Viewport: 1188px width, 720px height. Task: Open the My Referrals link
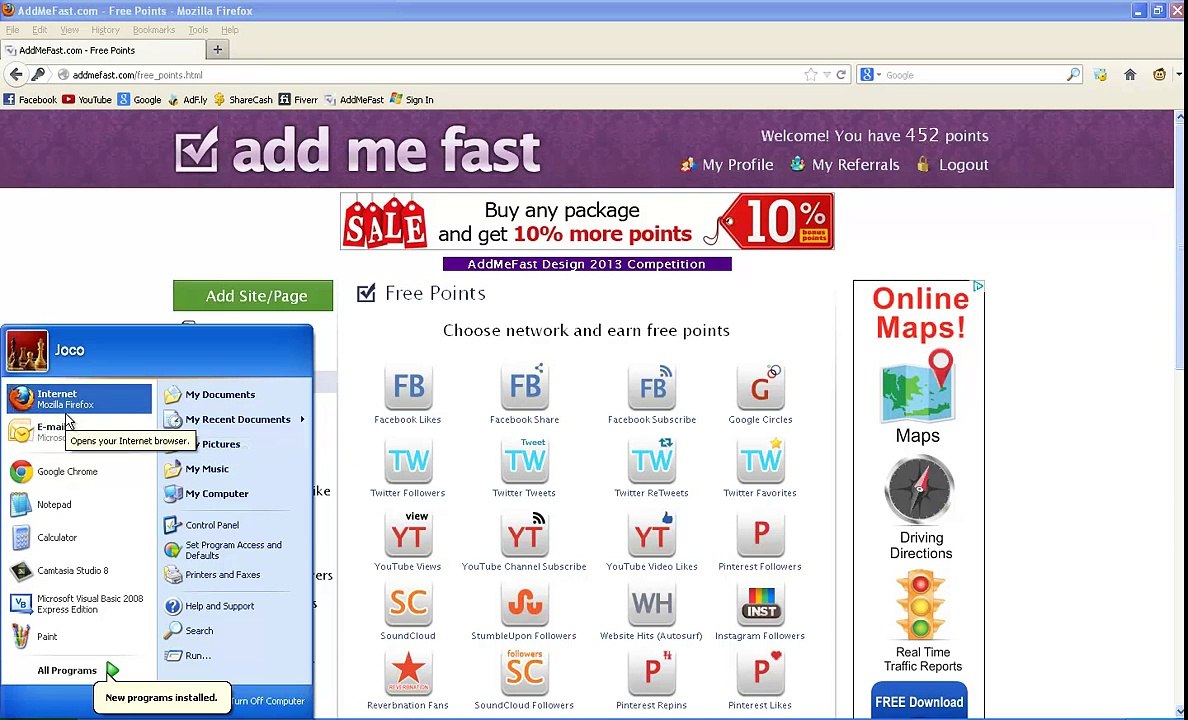point(845,164)
